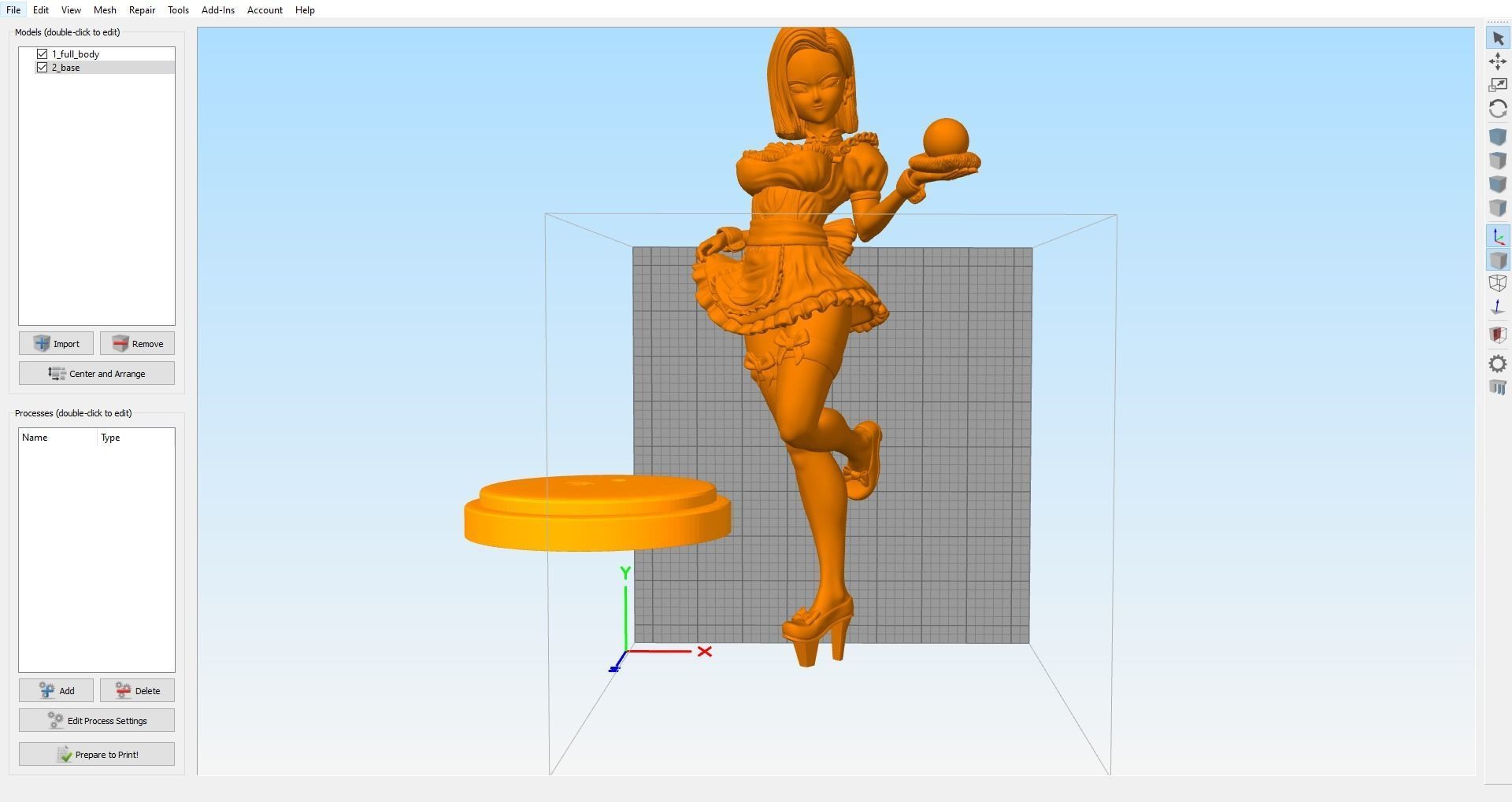Select the normal selection arrow tool
This screenshot has height=802, width=1512.
point(1498,38)
